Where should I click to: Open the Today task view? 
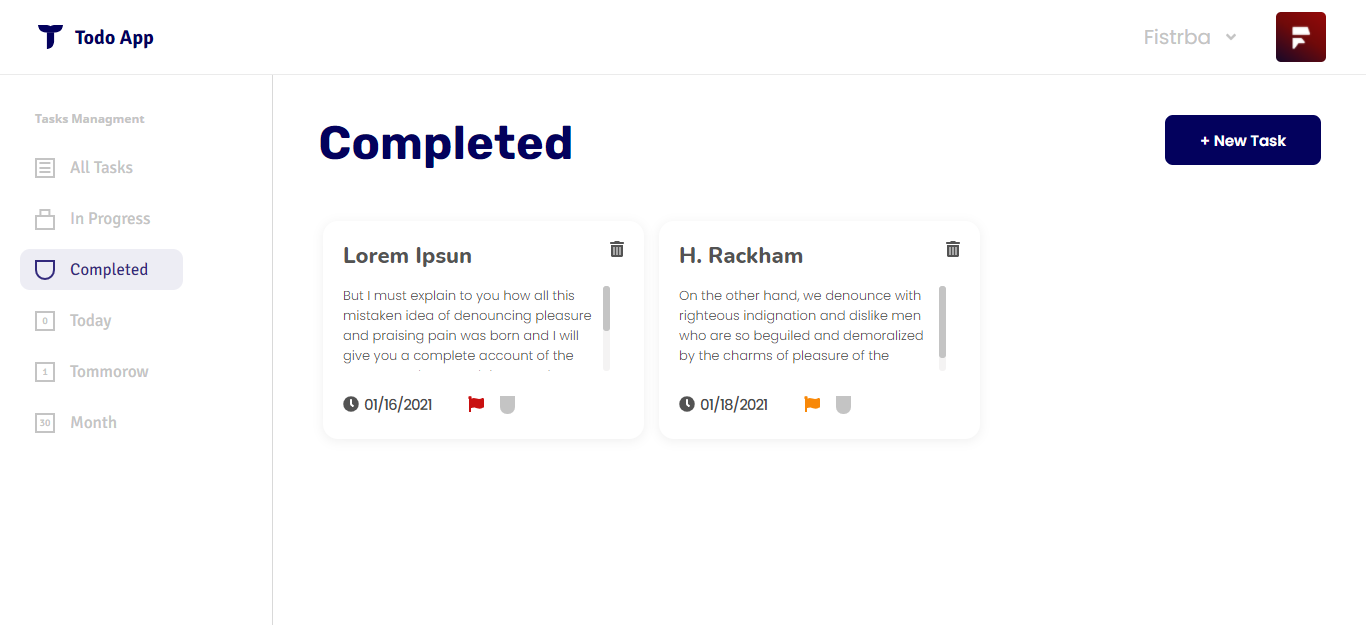(90, 321)
